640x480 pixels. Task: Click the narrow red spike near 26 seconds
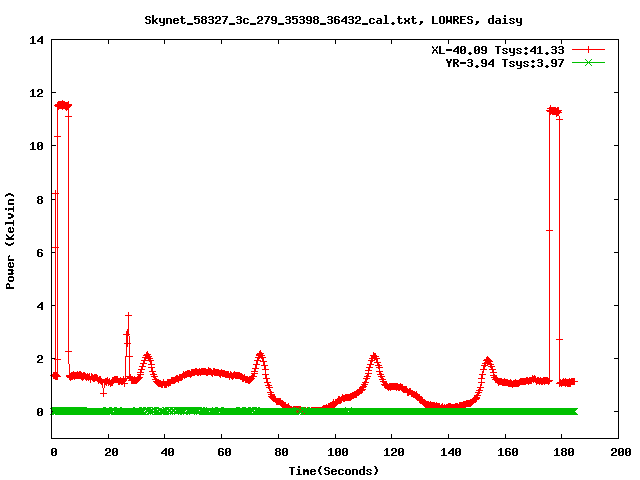click(128, 320)
